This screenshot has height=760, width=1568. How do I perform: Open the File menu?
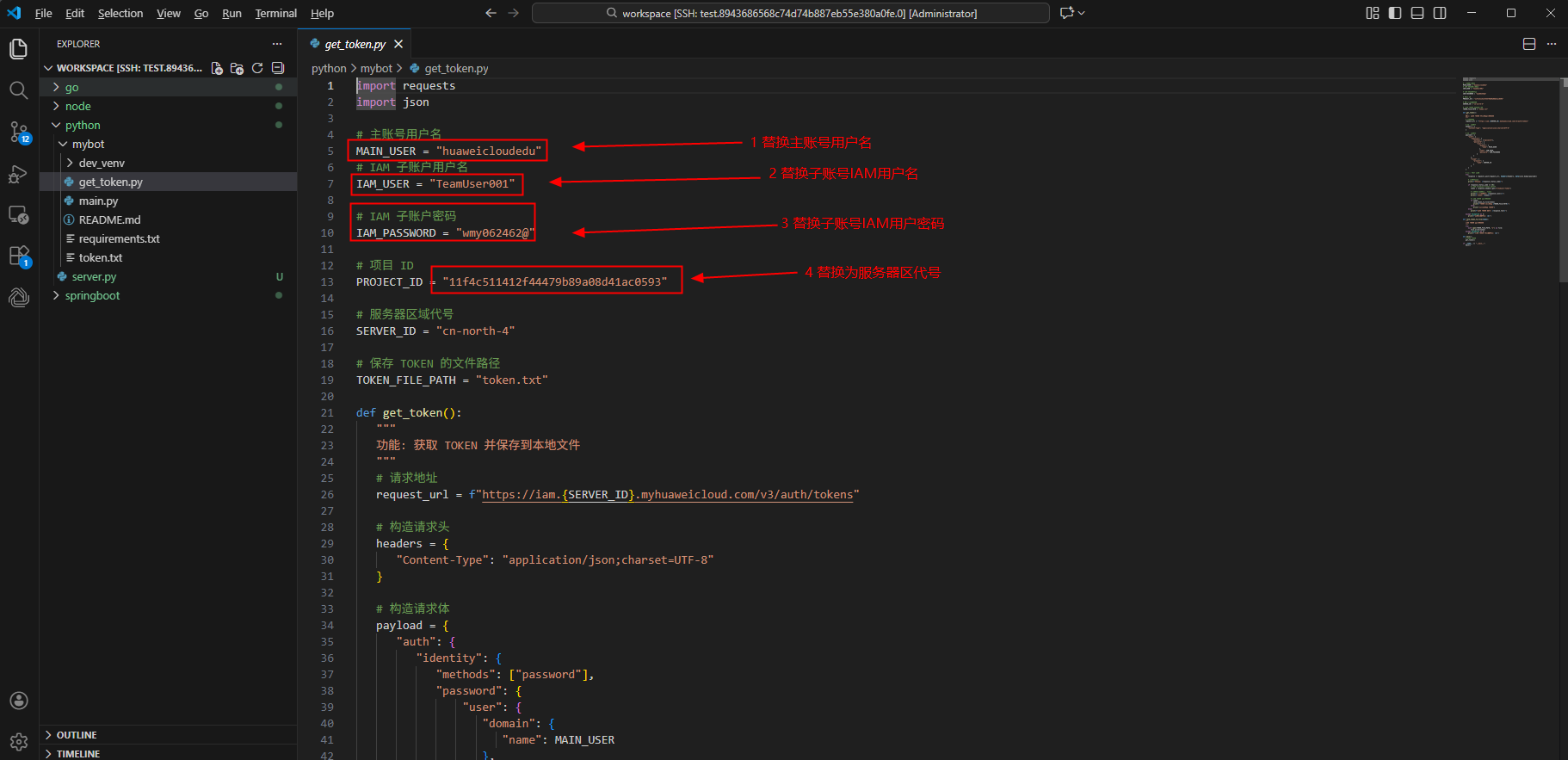pos(43,13)
